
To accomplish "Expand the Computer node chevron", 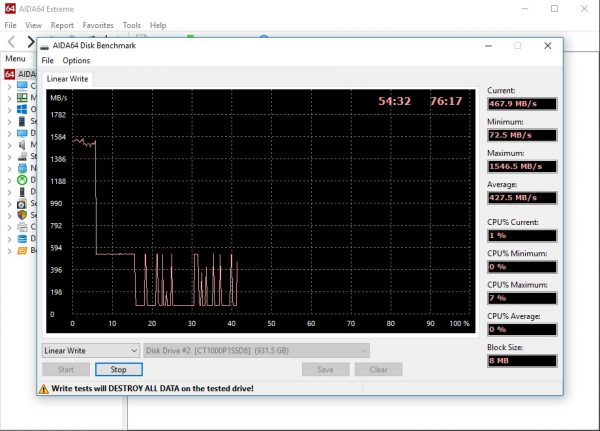I will (x=10, y=87).
